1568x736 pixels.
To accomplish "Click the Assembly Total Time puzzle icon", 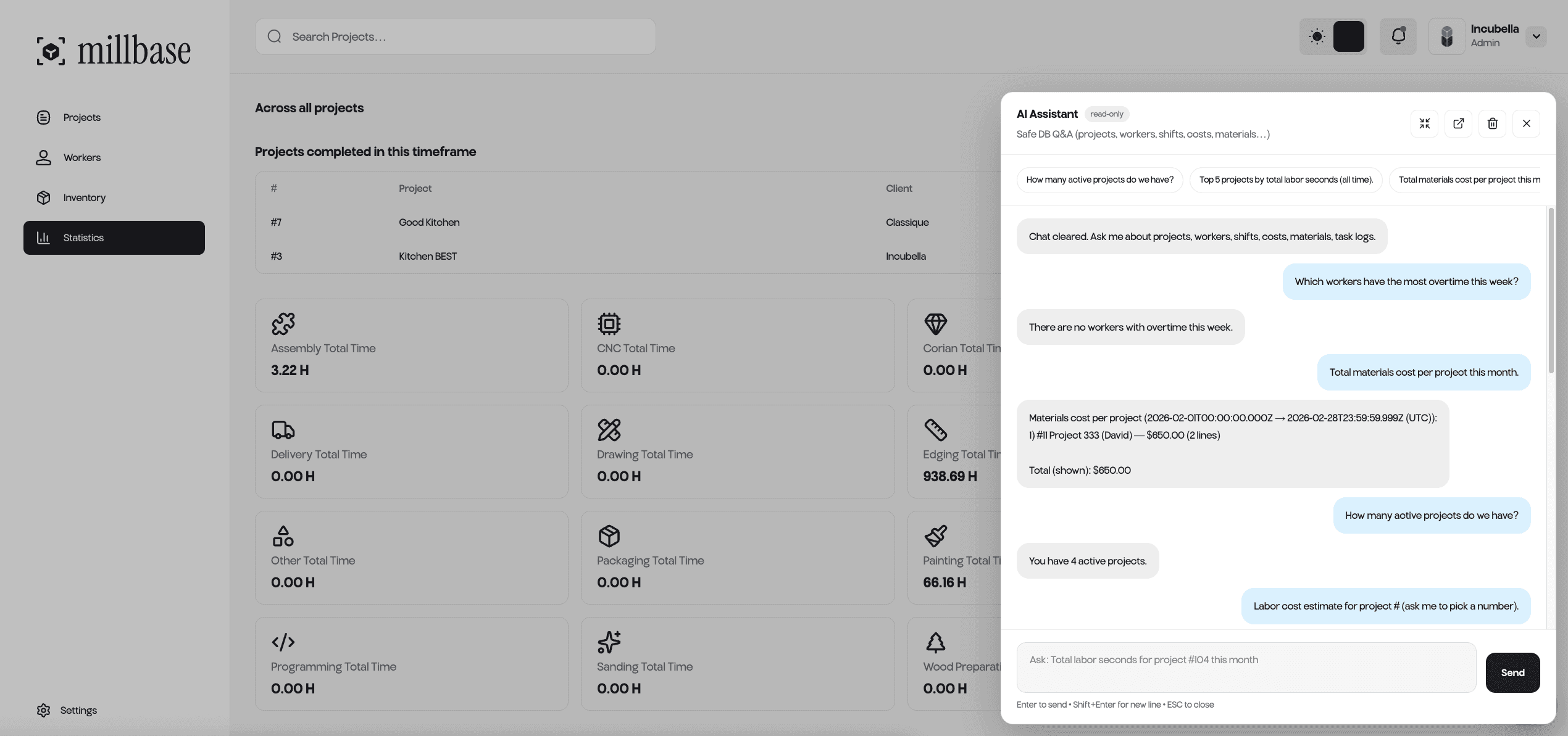I will point(283,323).
